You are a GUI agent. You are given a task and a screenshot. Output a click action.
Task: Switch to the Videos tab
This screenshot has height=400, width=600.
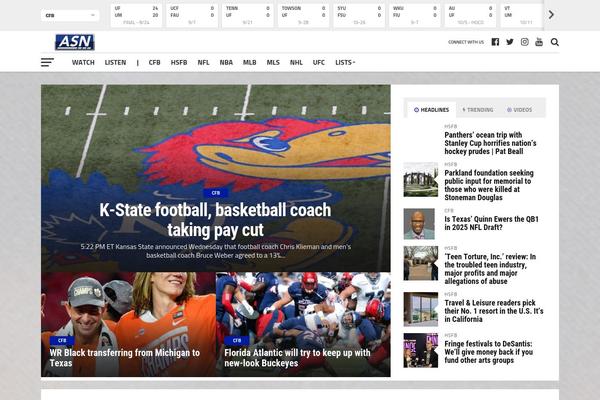[x=520, y=110]
